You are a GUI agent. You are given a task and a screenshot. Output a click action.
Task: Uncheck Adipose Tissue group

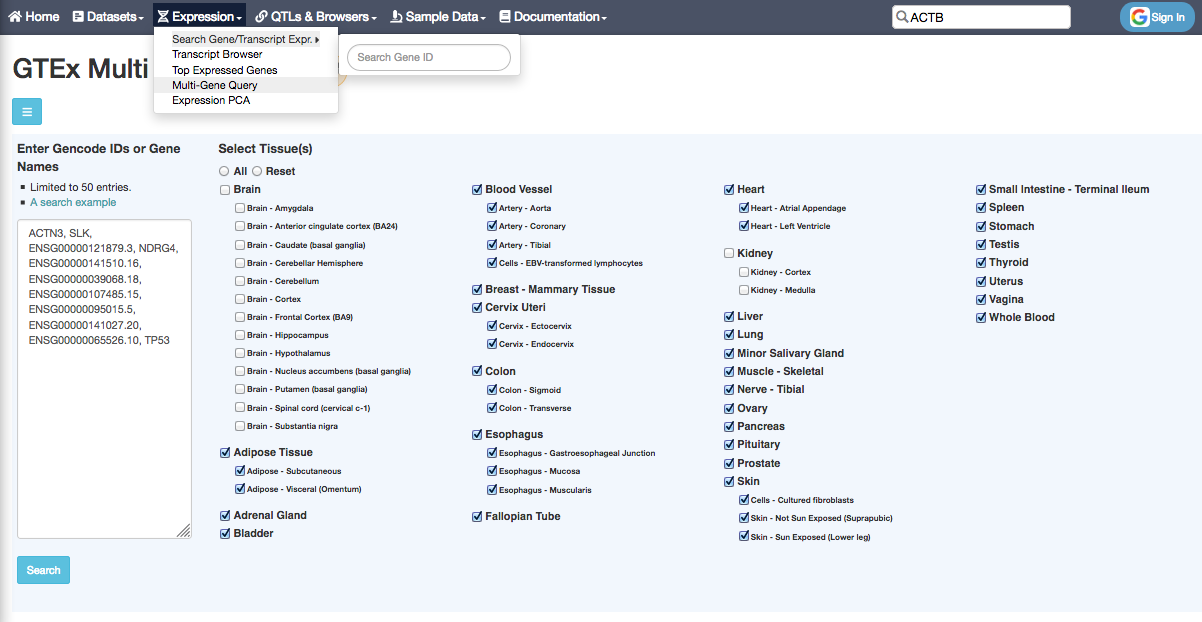(225, 452)
